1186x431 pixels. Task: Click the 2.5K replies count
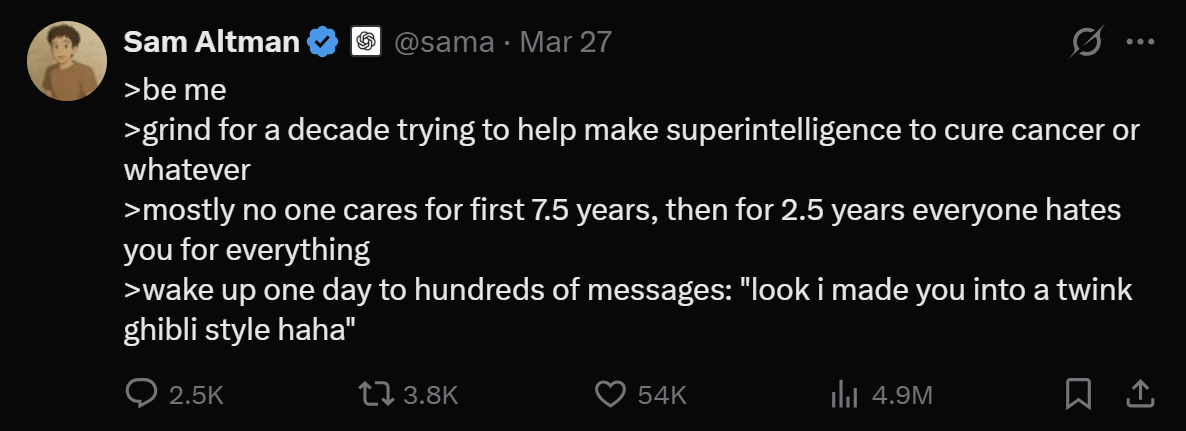(196, 395)
